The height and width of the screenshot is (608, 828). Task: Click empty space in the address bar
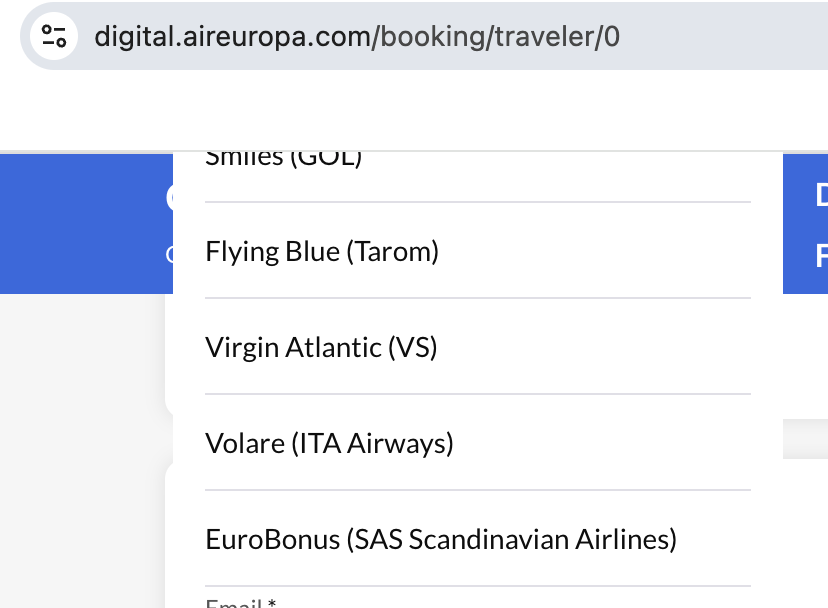[x=720, y=37]
